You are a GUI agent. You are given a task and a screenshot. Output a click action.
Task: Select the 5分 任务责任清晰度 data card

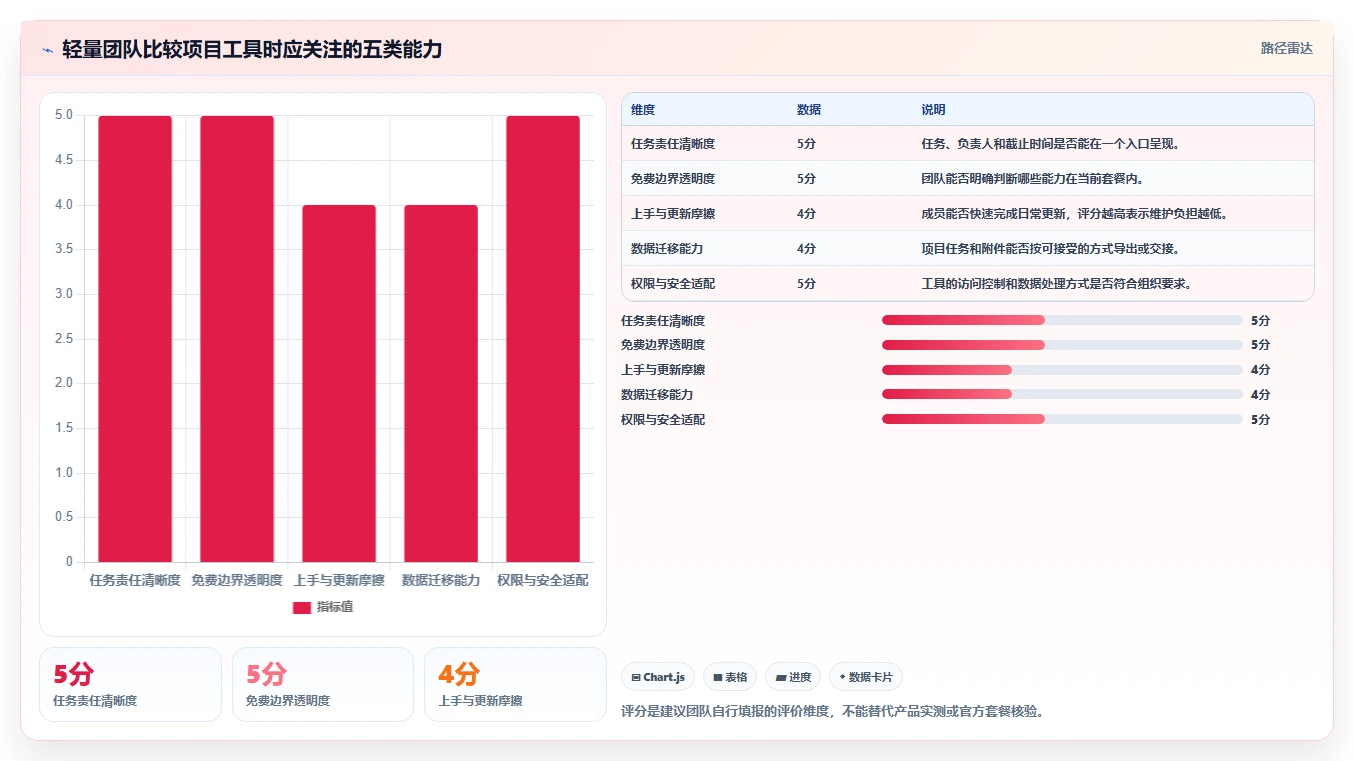click(130, 684)
